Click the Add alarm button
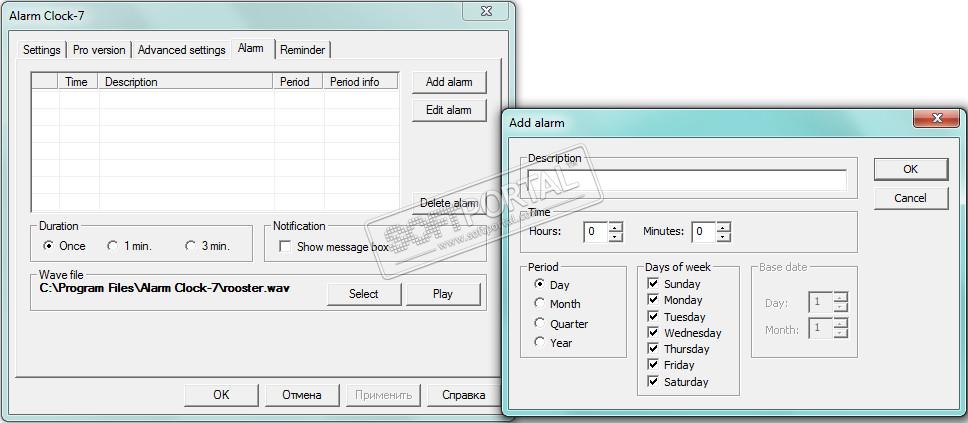 point(449,82)
